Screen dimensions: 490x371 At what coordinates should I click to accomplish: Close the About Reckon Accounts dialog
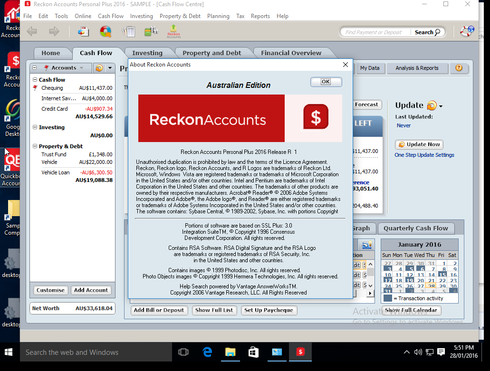point(345,65)
